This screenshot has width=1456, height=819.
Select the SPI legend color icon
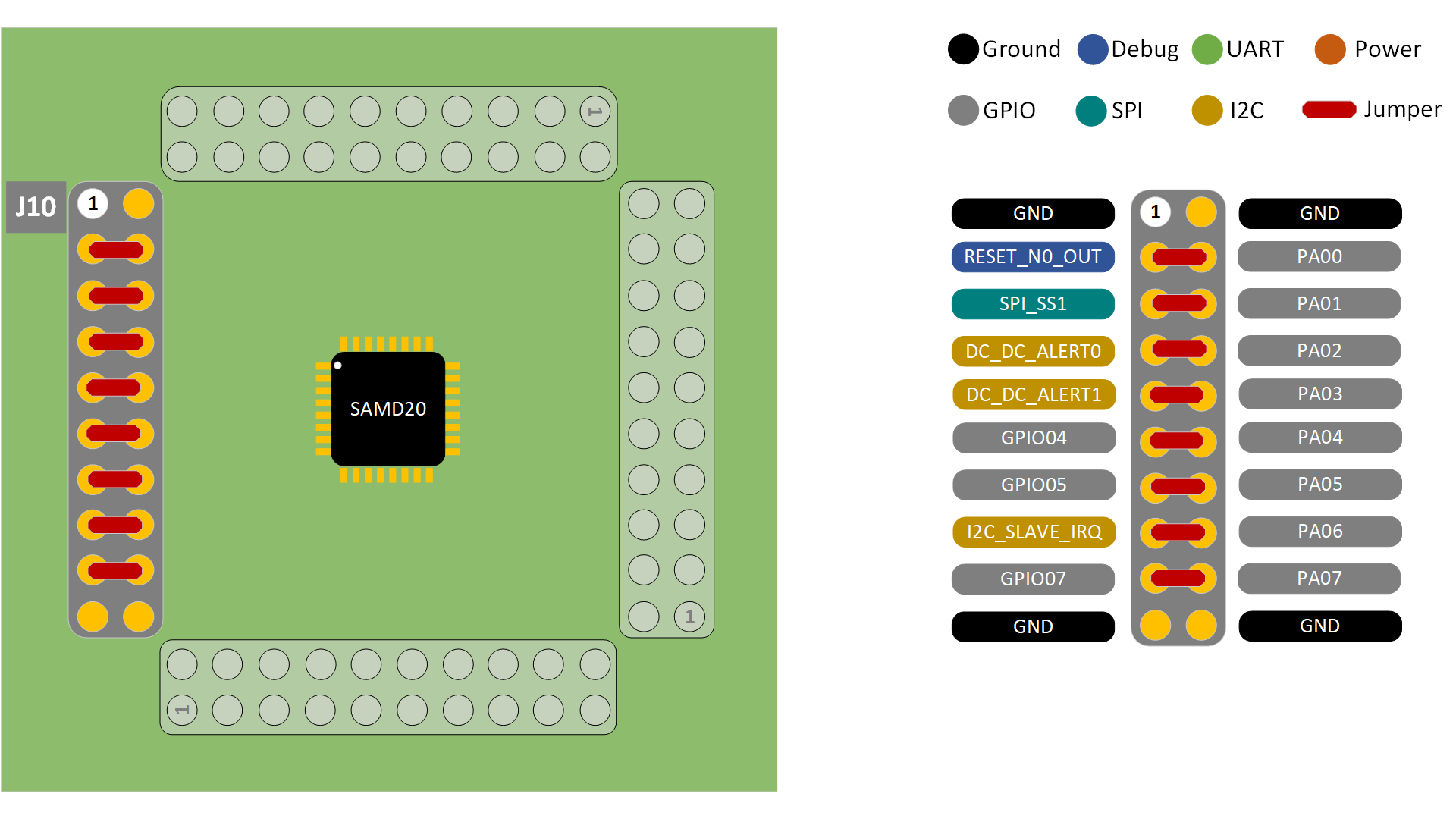coord(1092,111)
